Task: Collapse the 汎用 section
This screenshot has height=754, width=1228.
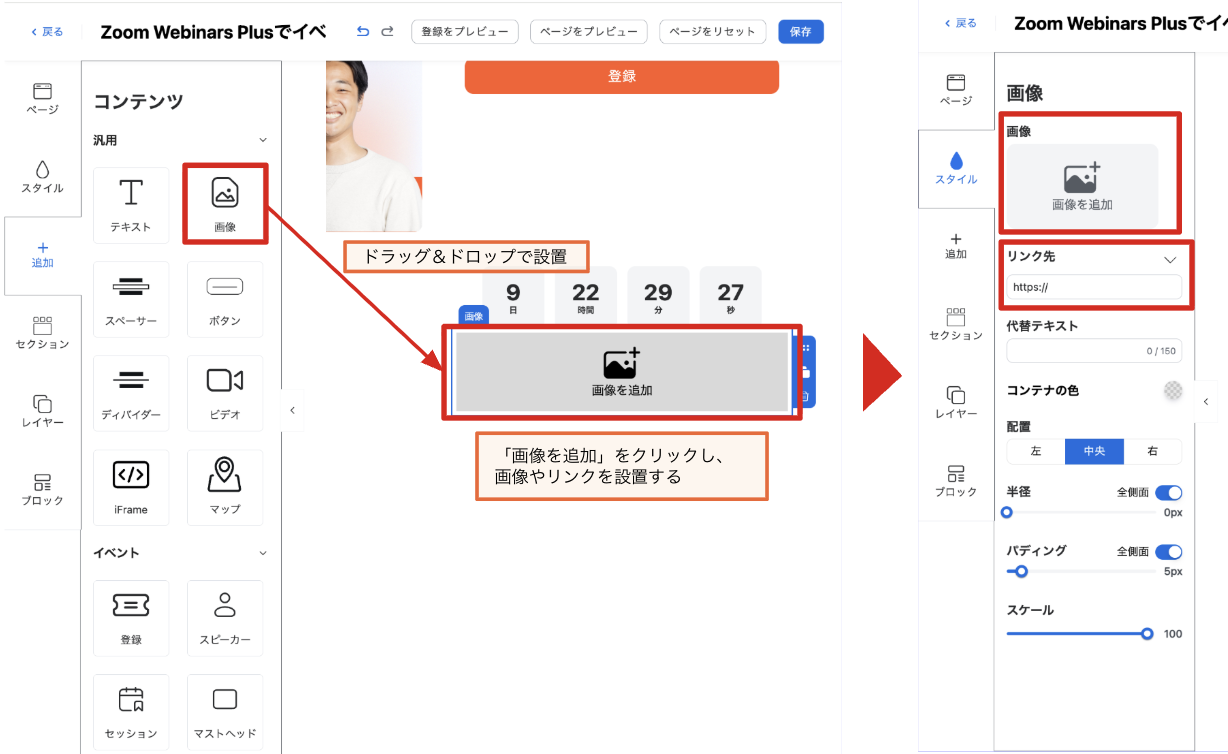Action: pos(263,141)
